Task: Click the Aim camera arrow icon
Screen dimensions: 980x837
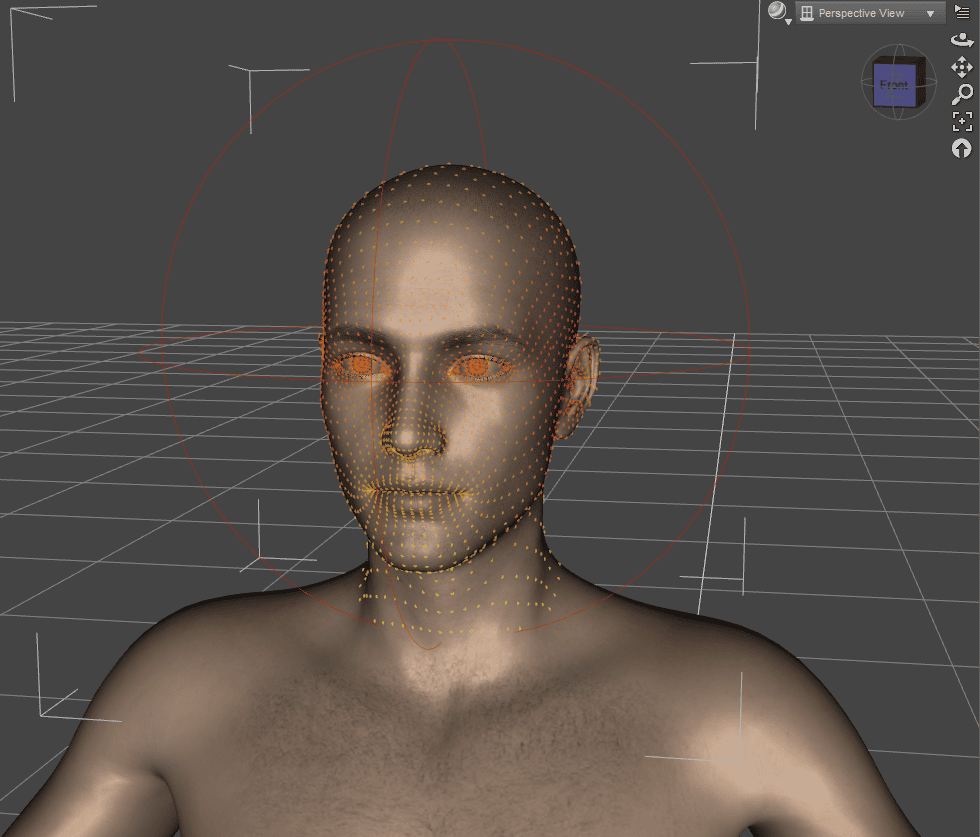Action: tap(961, 149)
